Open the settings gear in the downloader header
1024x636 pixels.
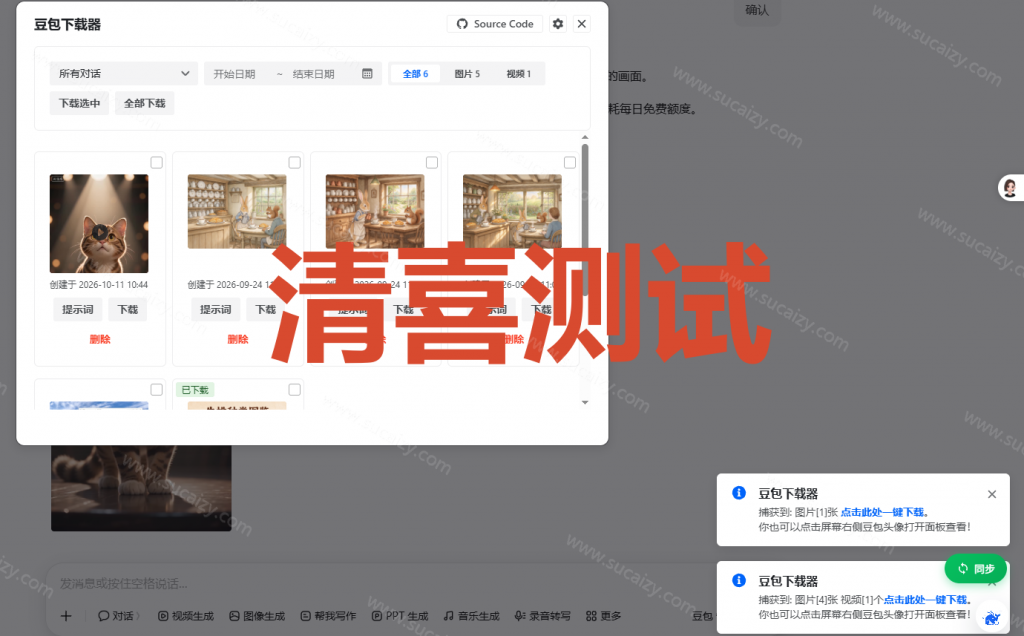point(558,24)
